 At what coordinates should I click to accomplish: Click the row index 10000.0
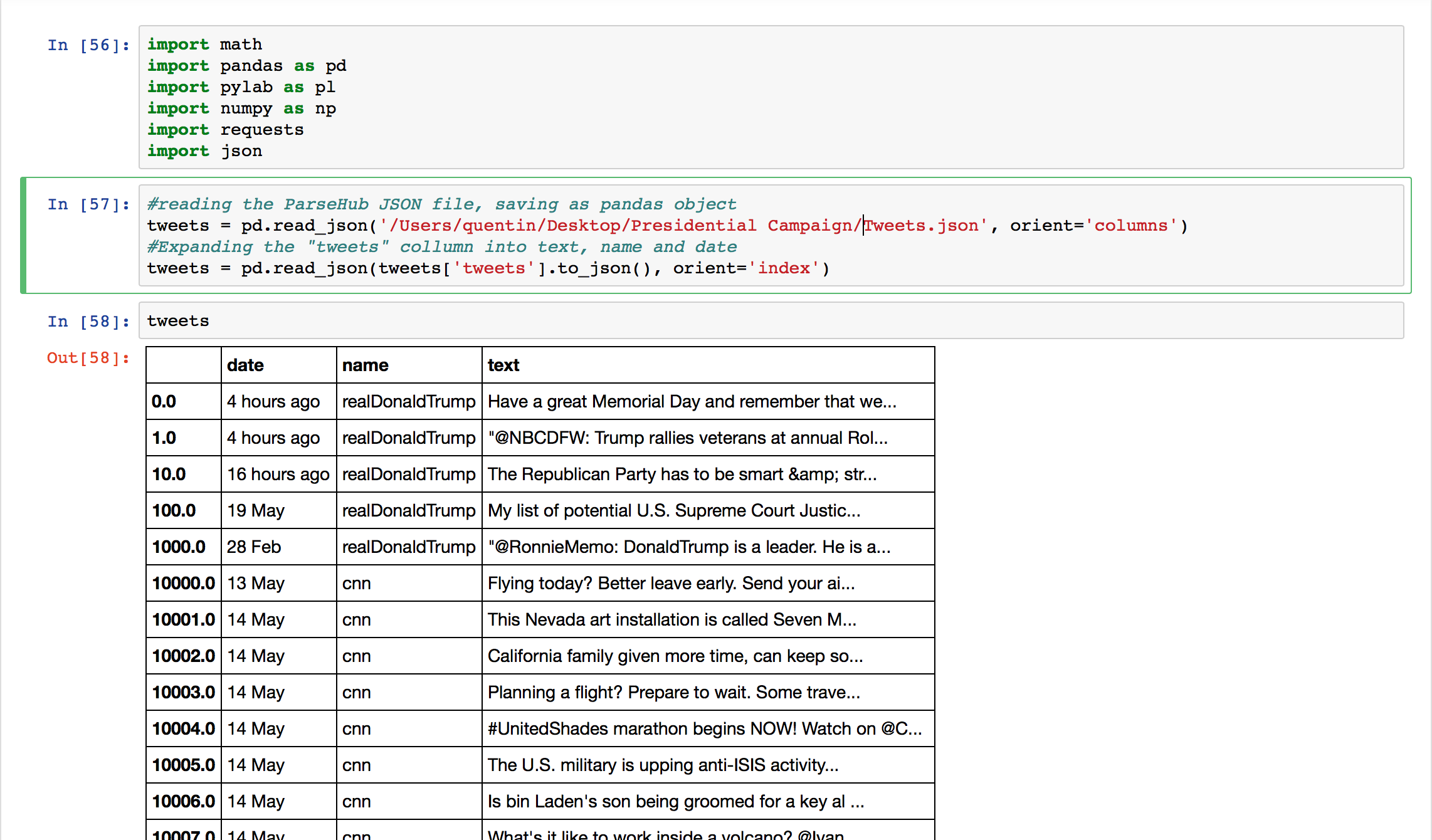coord(184,584)
